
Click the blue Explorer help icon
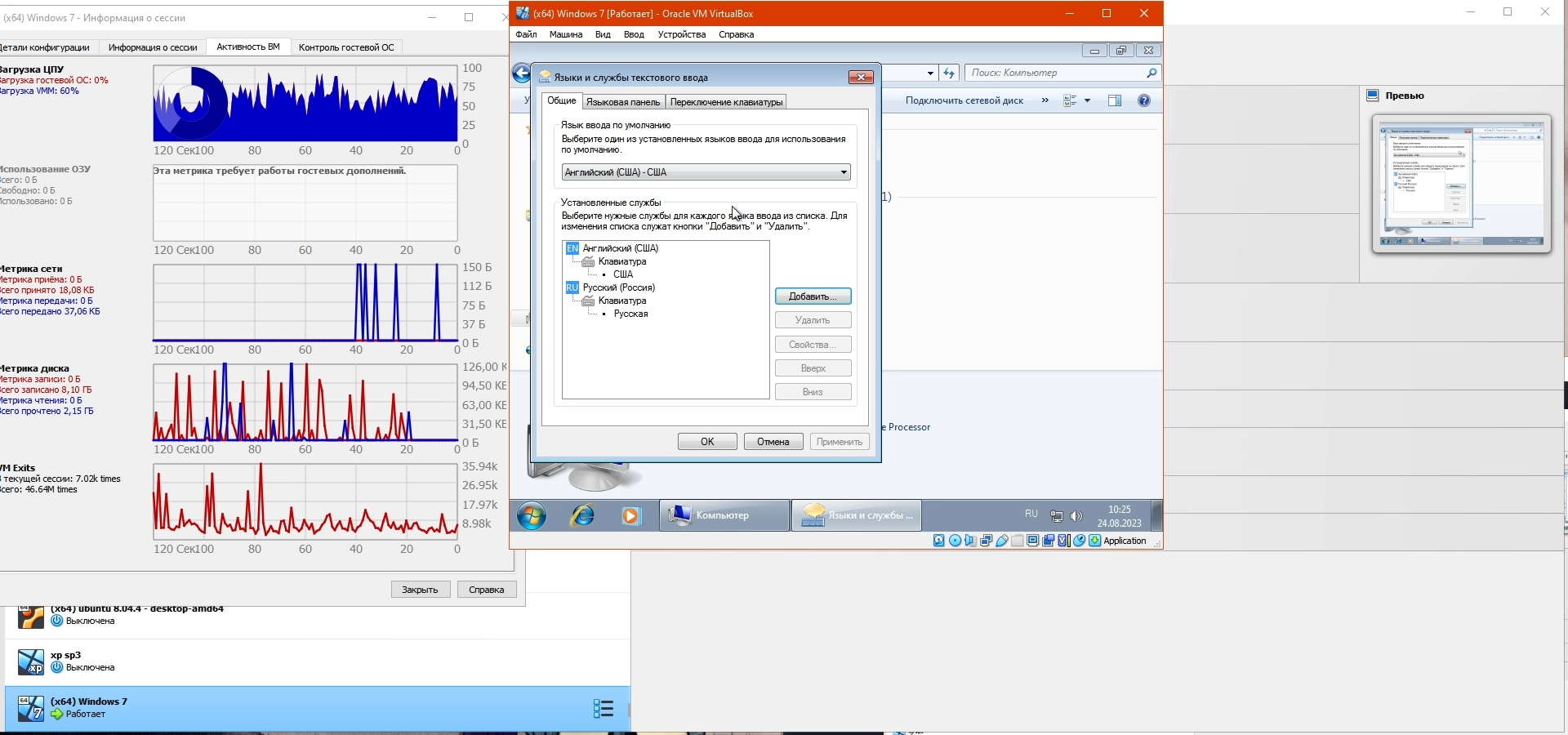coord(1144,100)
